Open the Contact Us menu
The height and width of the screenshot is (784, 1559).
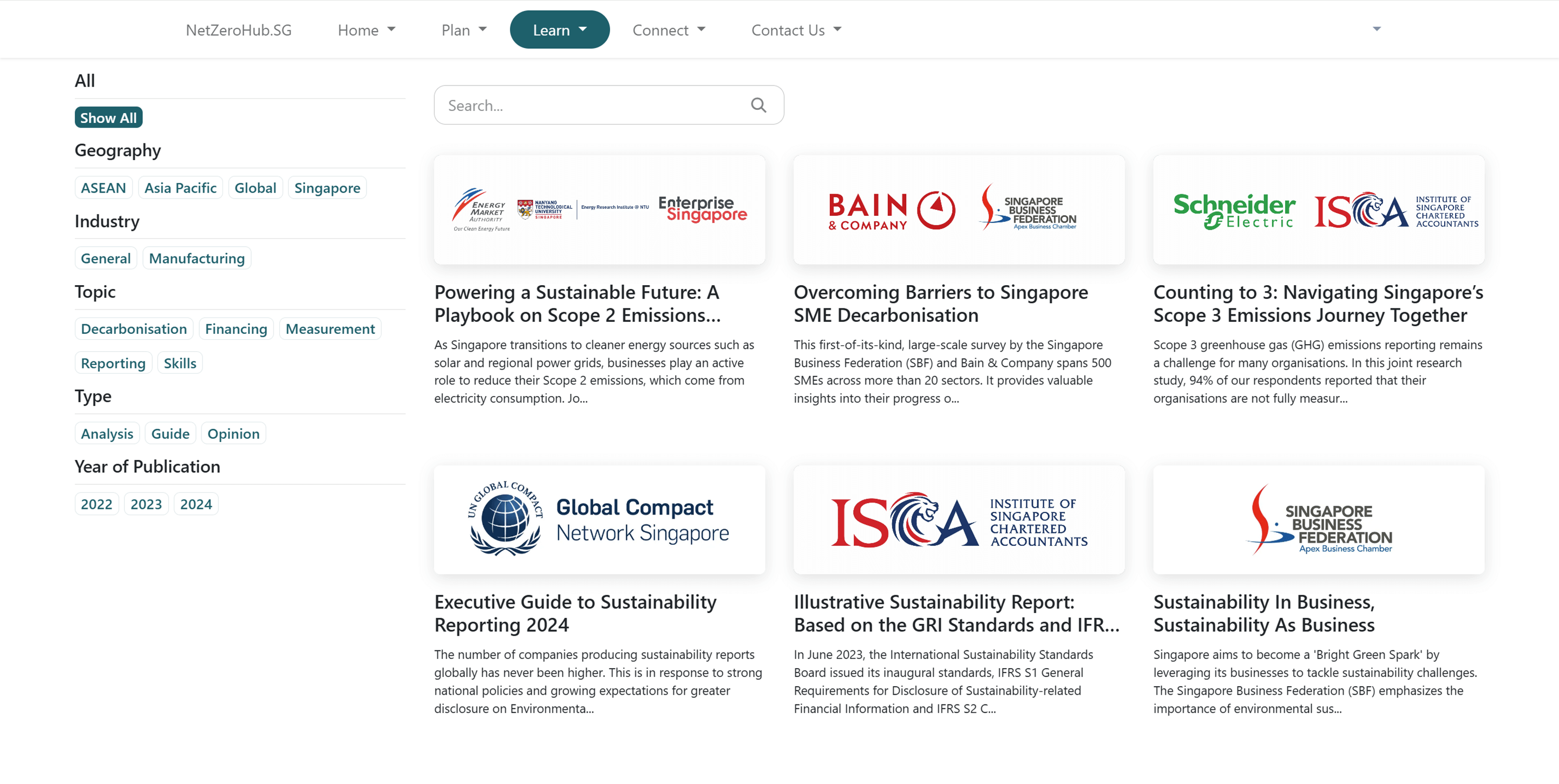tap(795, 29)
